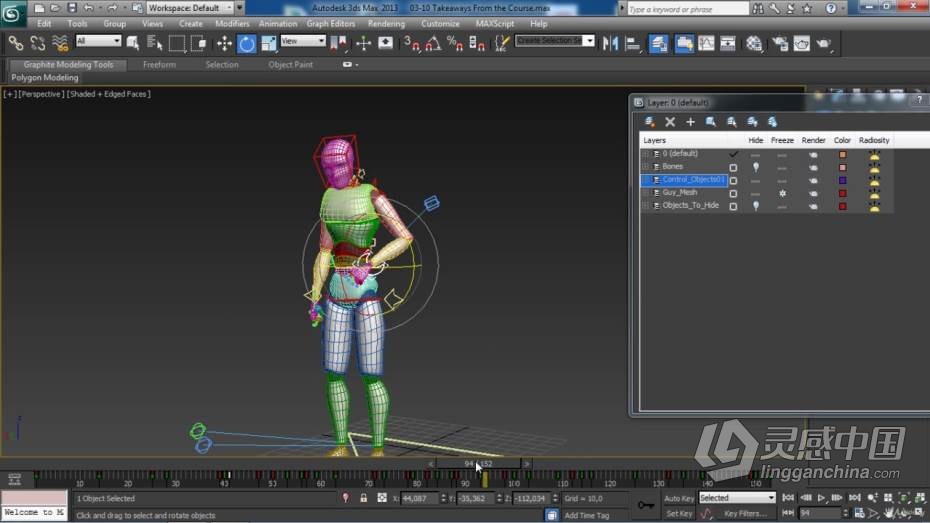
Task: Click the Hide/Unhide All Layers icon
Action: pyautogui.click(x=752, y=122)
